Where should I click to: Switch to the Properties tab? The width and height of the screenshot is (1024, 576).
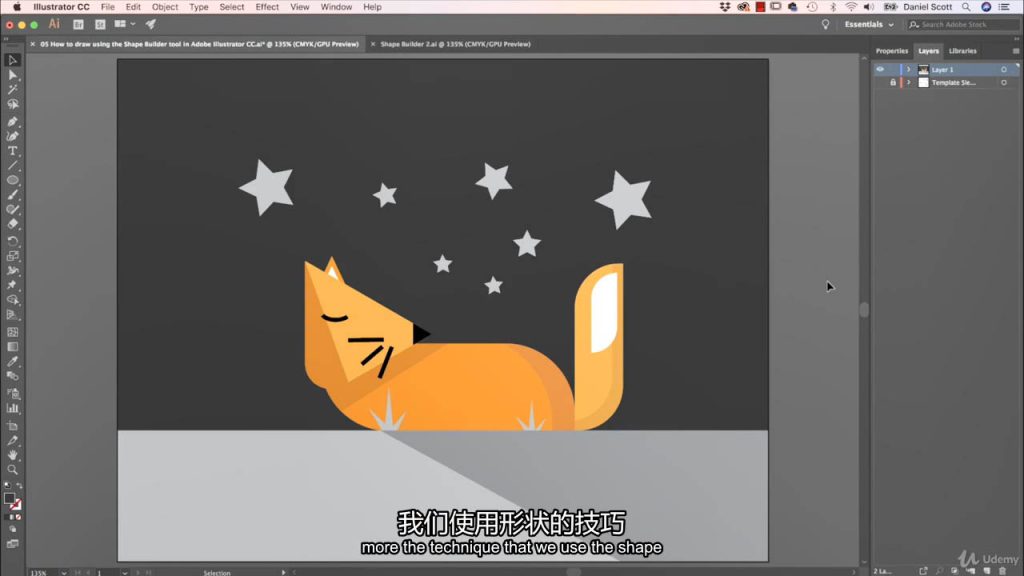pyautogui.click(x=891, y=51)
